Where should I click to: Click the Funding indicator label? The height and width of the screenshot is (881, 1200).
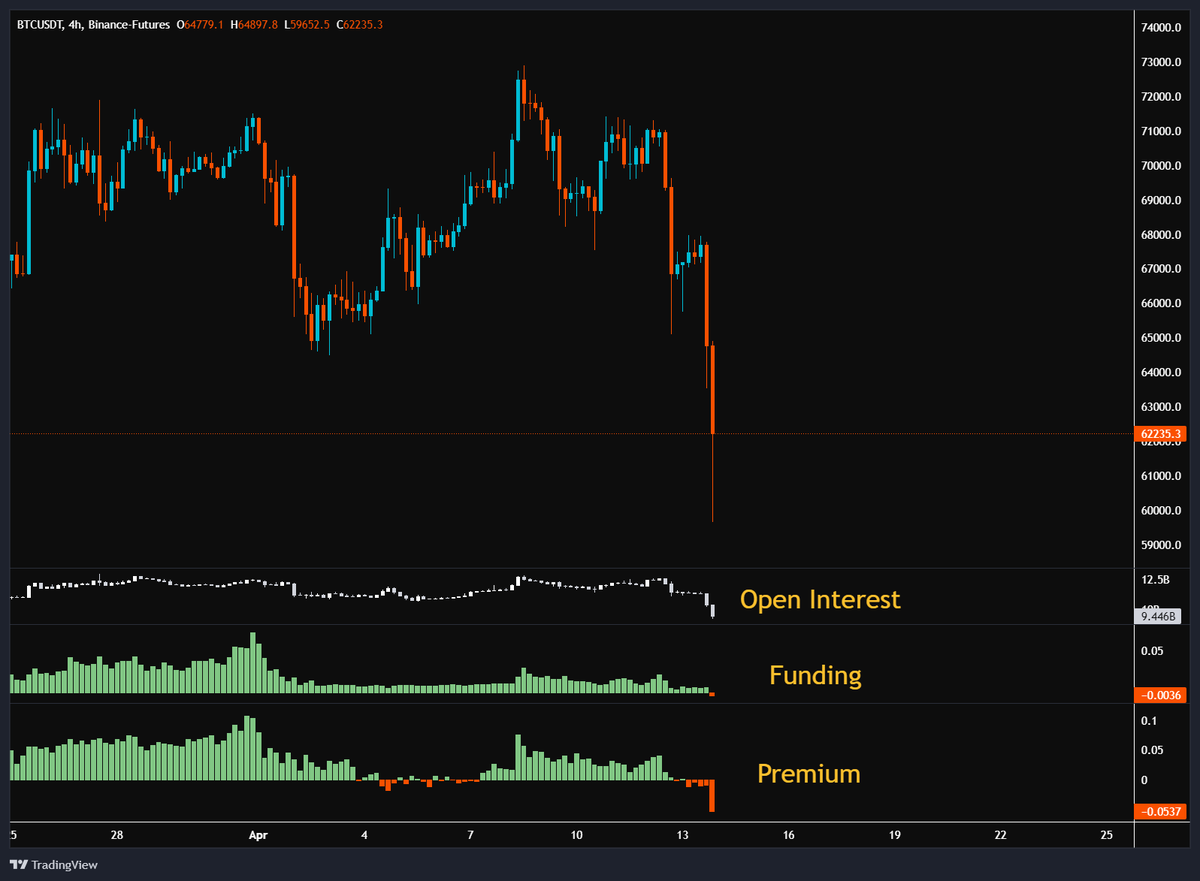[814, 675]
